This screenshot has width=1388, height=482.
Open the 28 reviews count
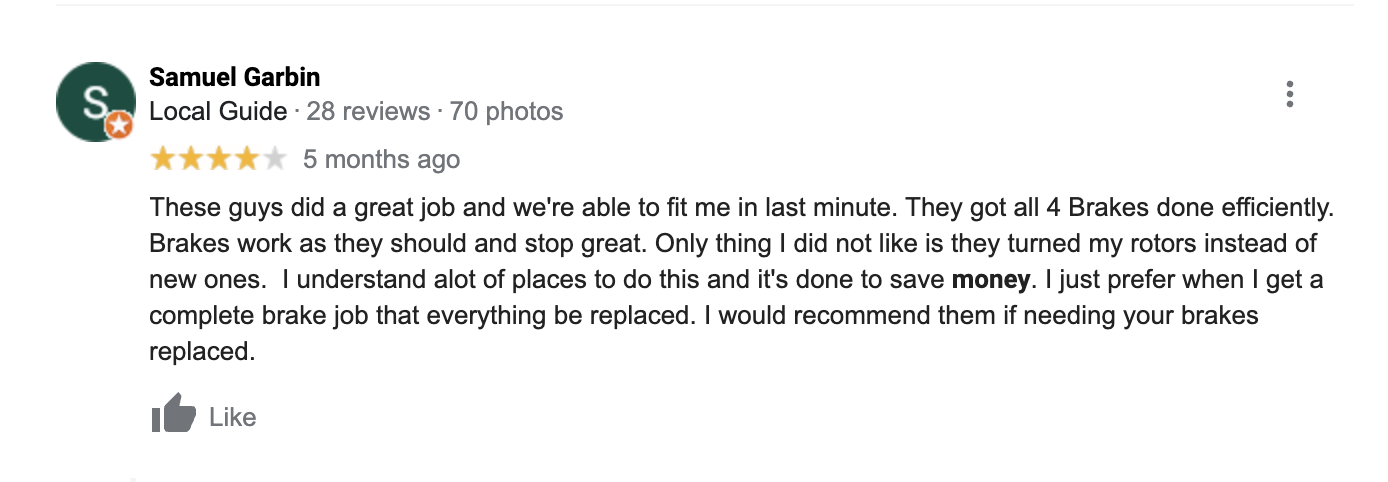click(368, 111)
